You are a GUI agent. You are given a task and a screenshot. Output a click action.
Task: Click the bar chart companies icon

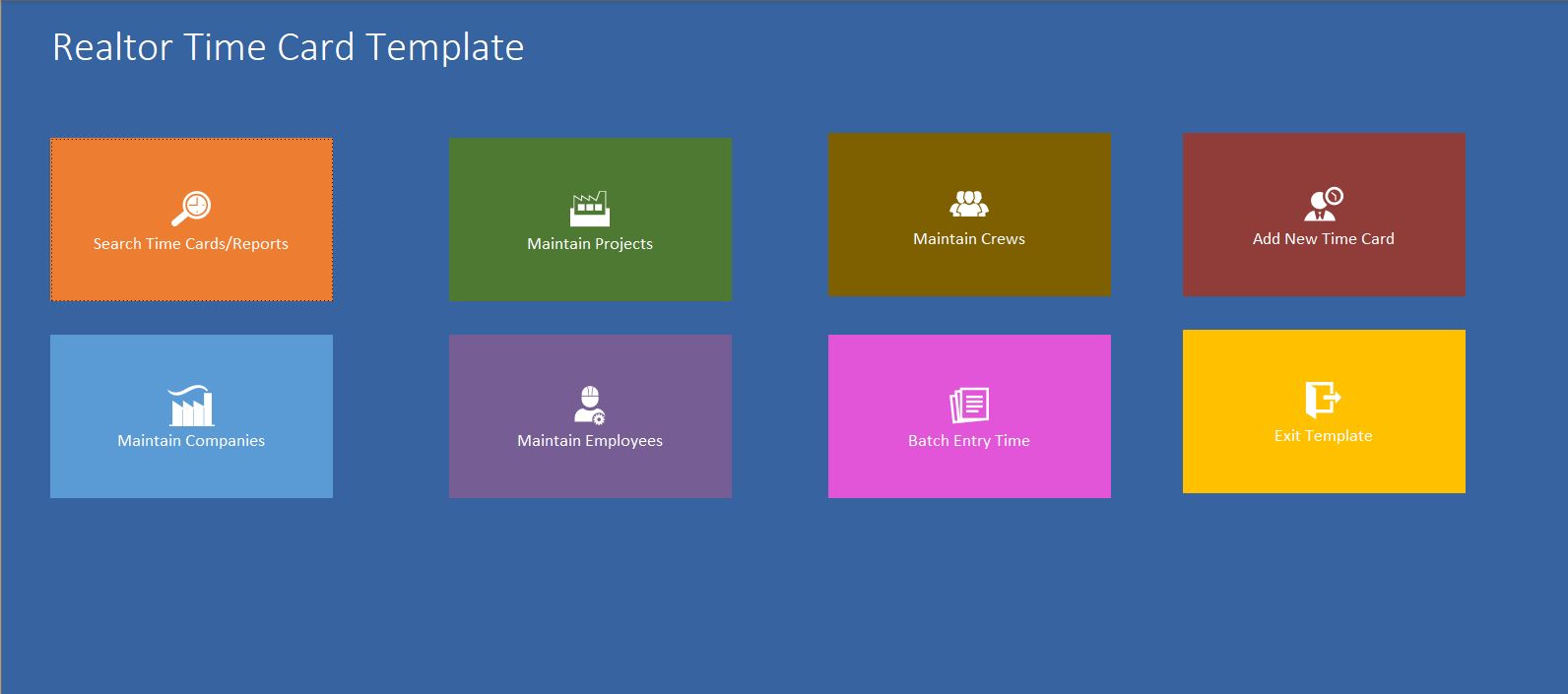[x=191, y=406]
